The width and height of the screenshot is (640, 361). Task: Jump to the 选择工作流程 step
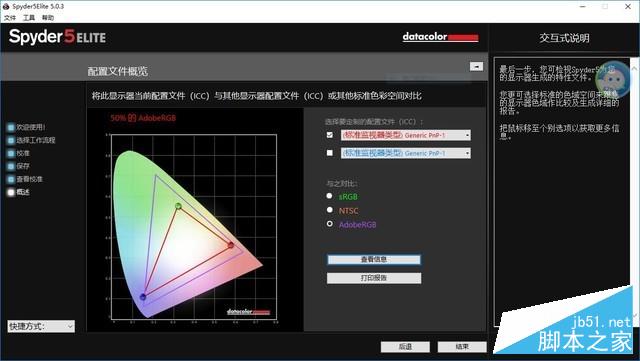(31, 140)
